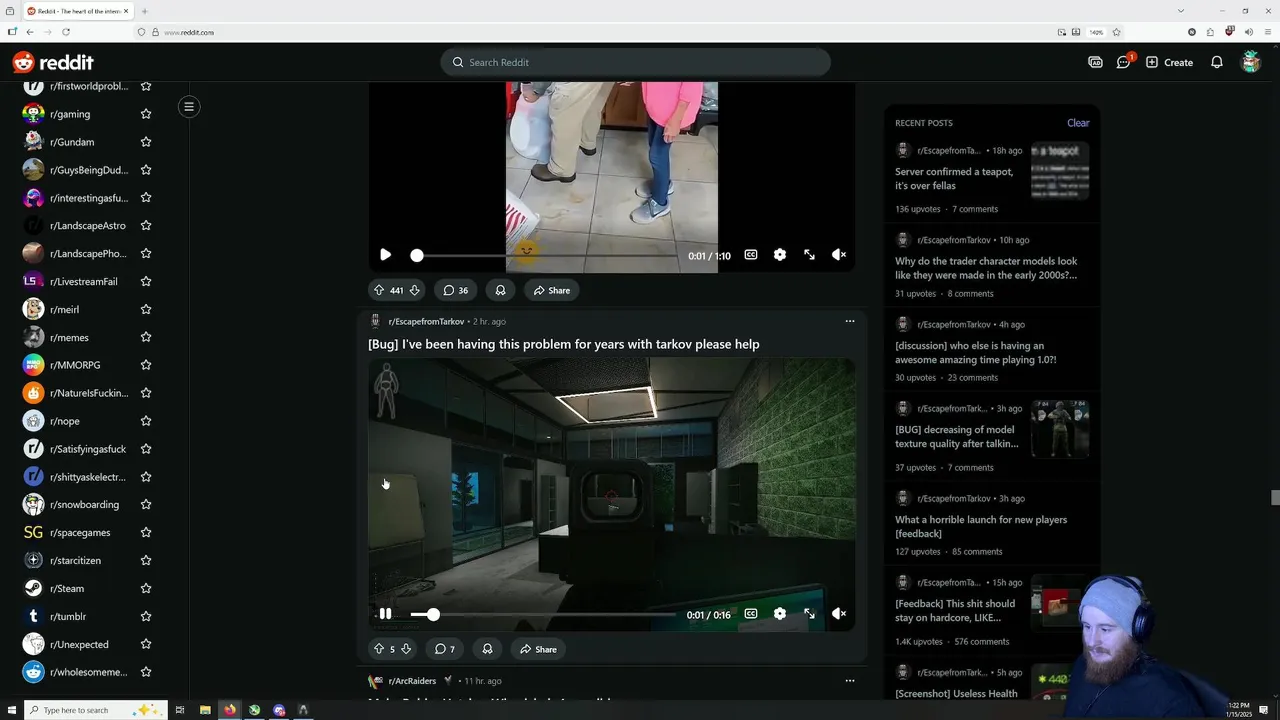1280x720 pixels.
Task: Click the browser address bar
Action: coord(600,32)
